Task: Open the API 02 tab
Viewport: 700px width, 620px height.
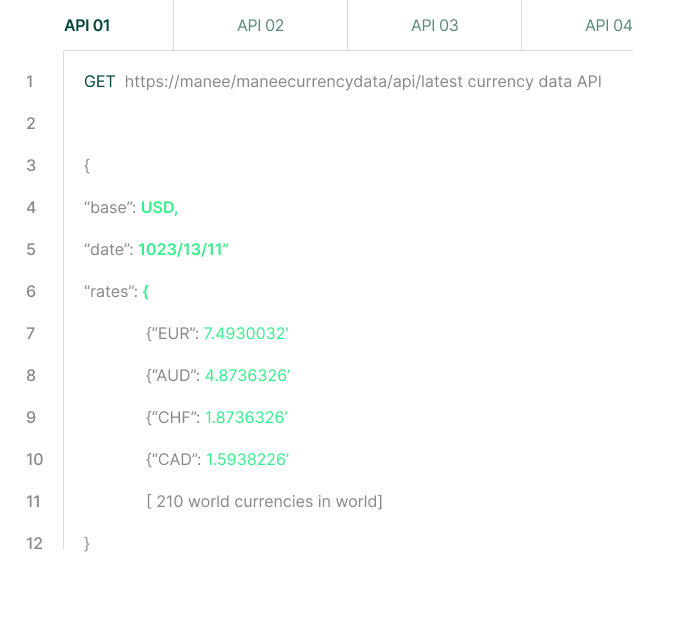Action: point(260,25)
